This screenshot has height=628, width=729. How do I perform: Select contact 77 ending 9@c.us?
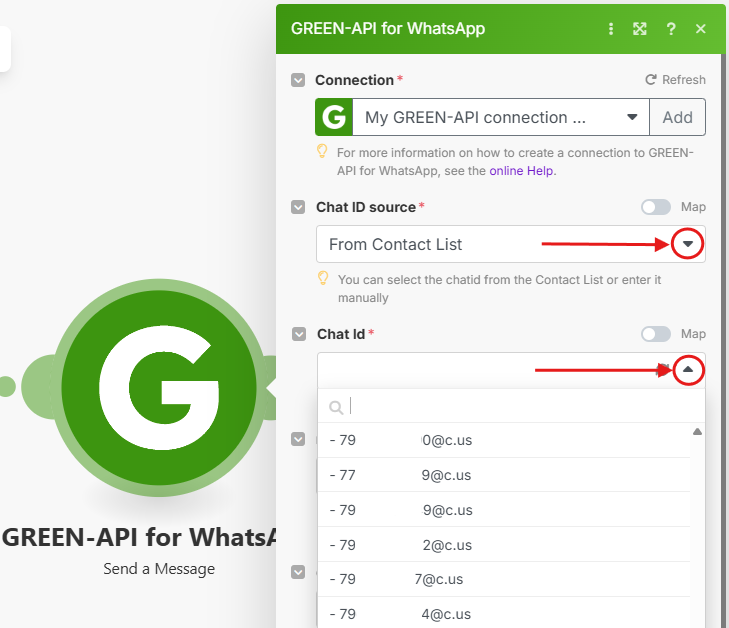click(x=504, y=475)
